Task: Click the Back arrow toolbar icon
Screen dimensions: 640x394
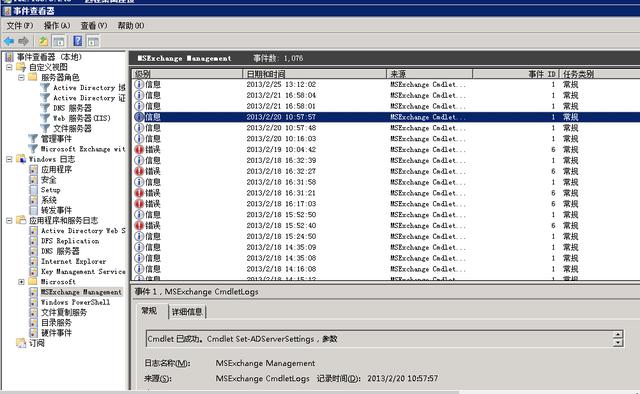Action: click(x=9, y=41)
